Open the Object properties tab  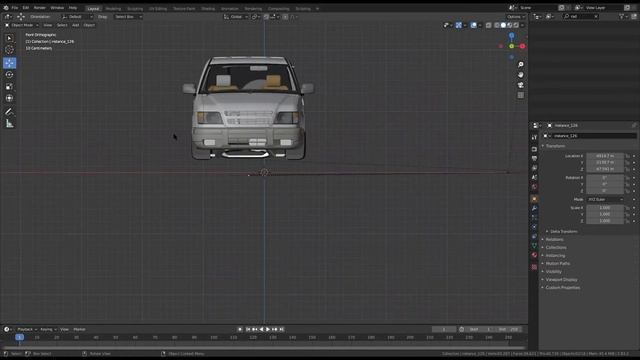coord(534,199)
